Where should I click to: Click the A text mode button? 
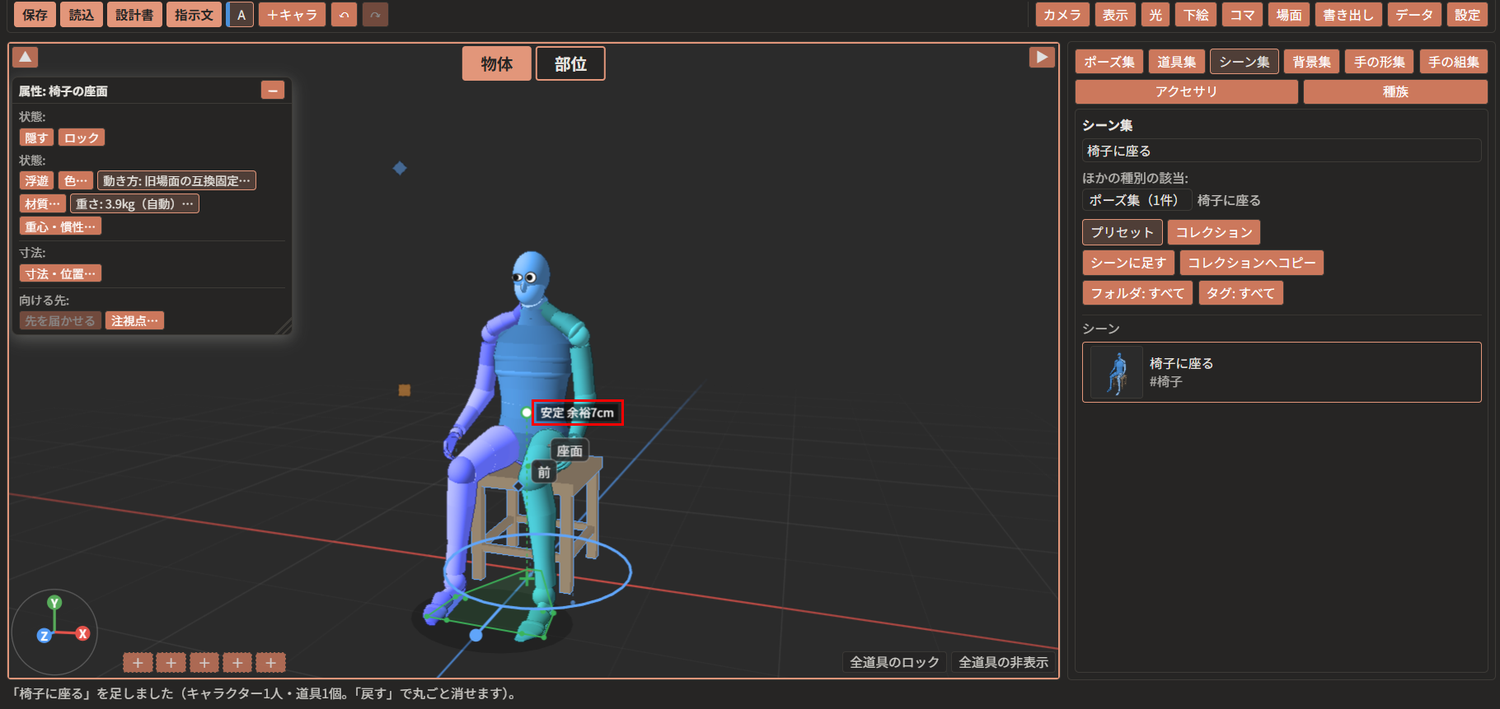(x=241, y=15)
